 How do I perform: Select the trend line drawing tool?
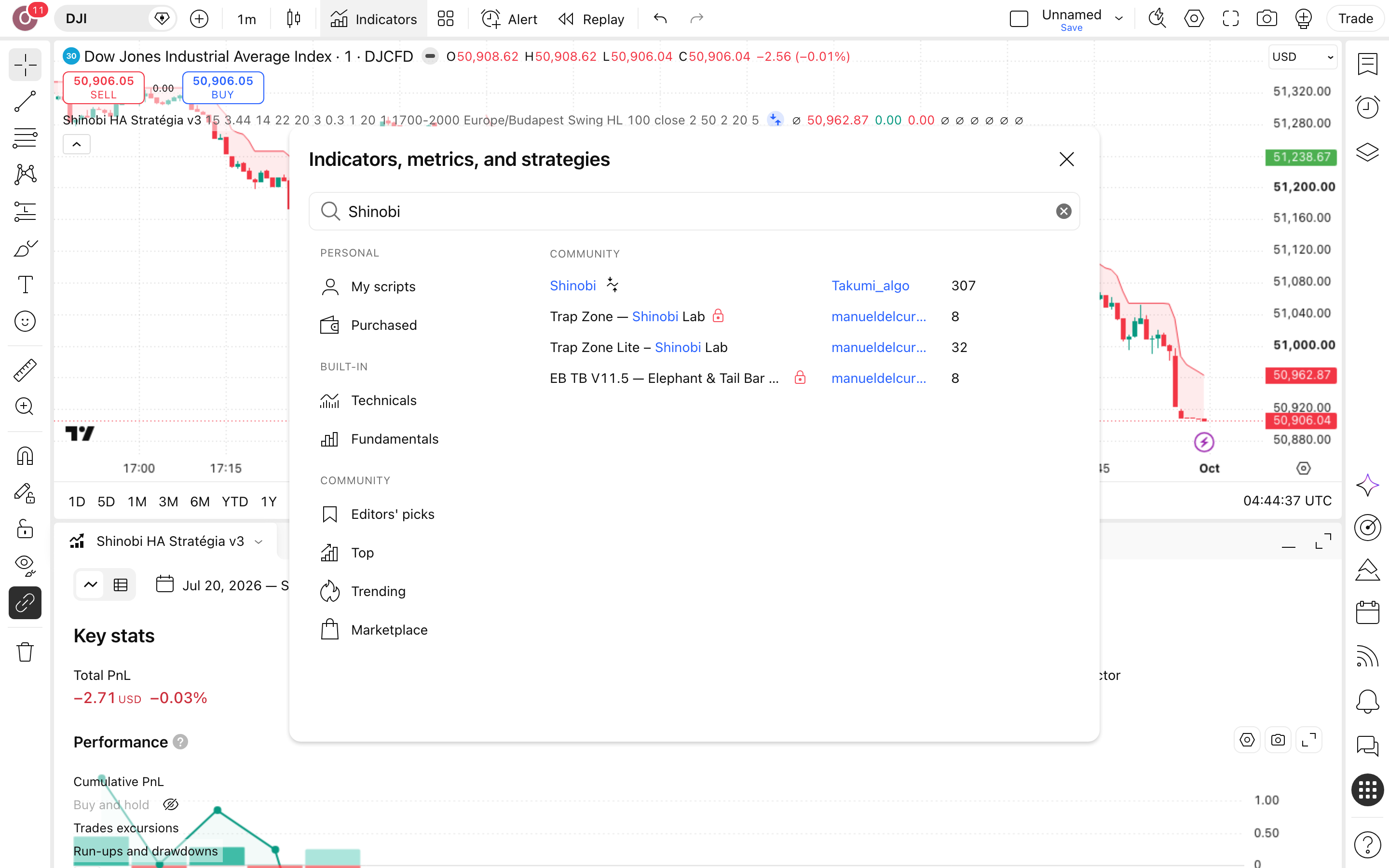25,101
